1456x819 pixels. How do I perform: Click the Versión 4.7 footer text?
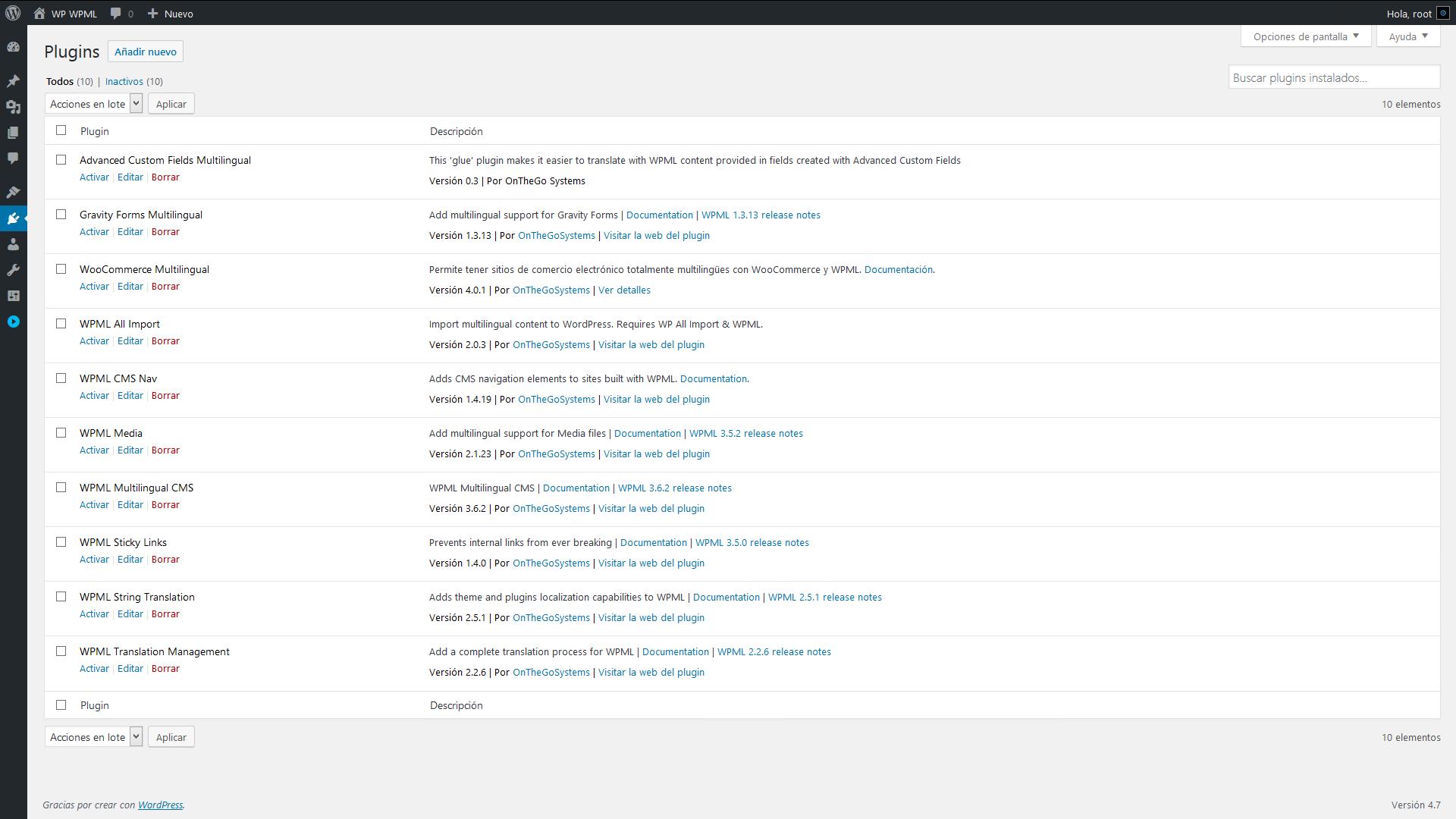pos(1416,805)
